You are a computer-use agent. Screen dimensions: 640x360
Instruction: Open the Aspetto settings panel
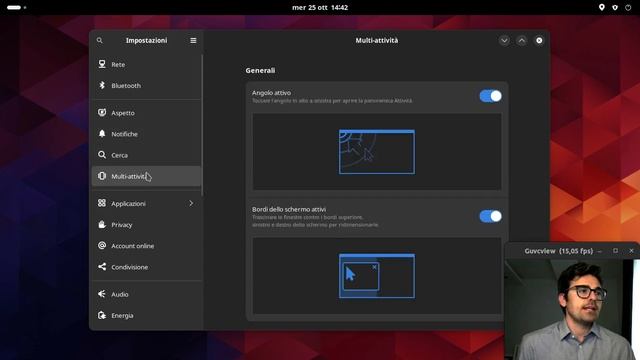click(x=147, y=113)
